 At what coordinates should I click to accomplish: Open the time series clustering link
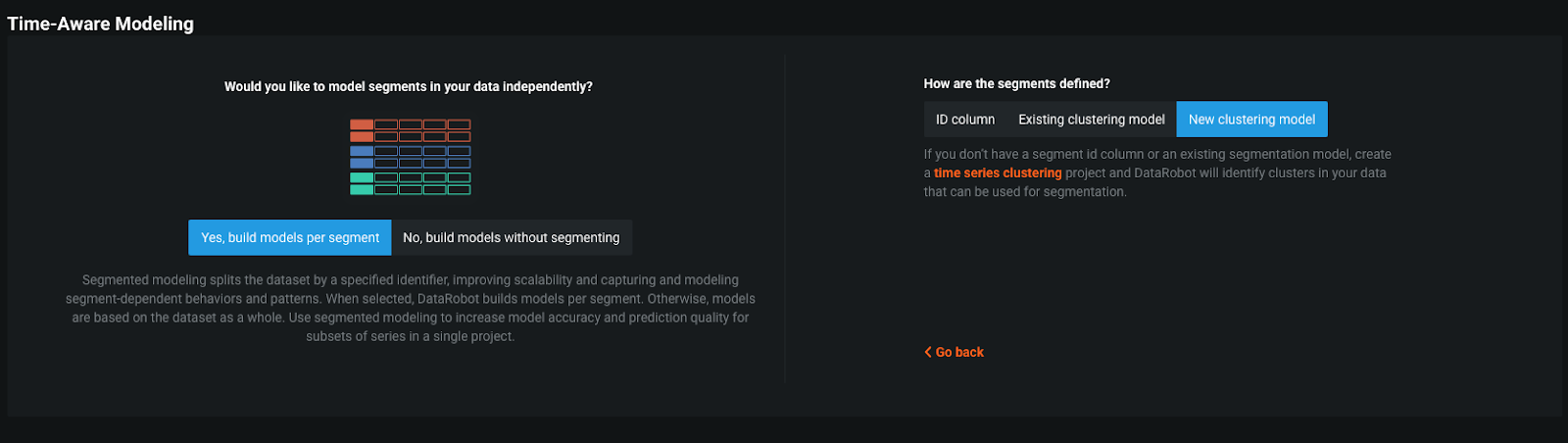coord(998,172)
